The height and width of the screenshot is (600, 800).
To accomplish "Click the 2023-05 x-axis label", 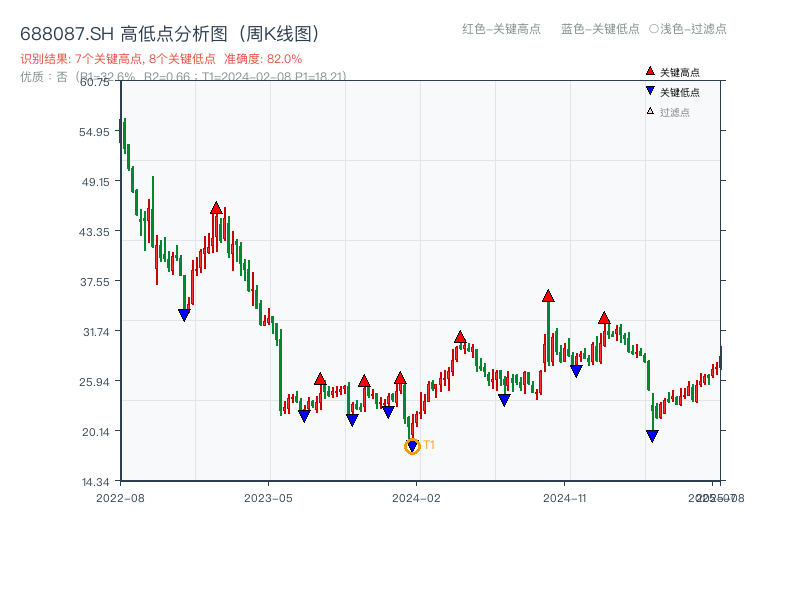I will 268,498.
